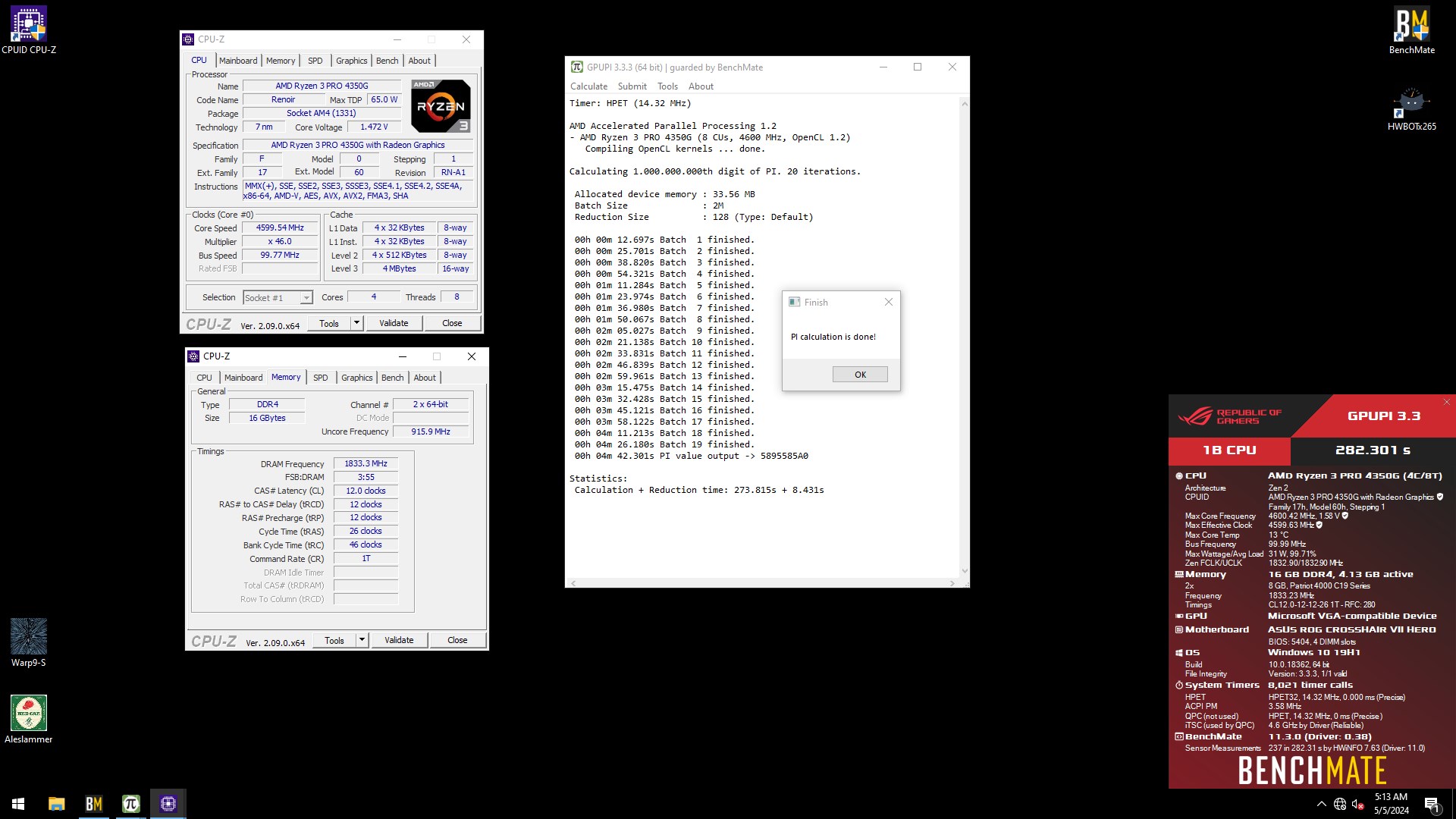Select the Graphics tab in lower CPU-Z
Viewport: 1456px width, 819px height.
point(356,378)
